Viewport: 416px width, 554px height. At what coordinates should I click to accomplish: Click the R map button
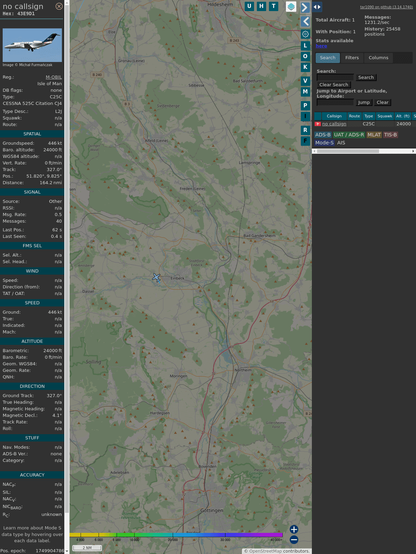(x=305, y=130)
